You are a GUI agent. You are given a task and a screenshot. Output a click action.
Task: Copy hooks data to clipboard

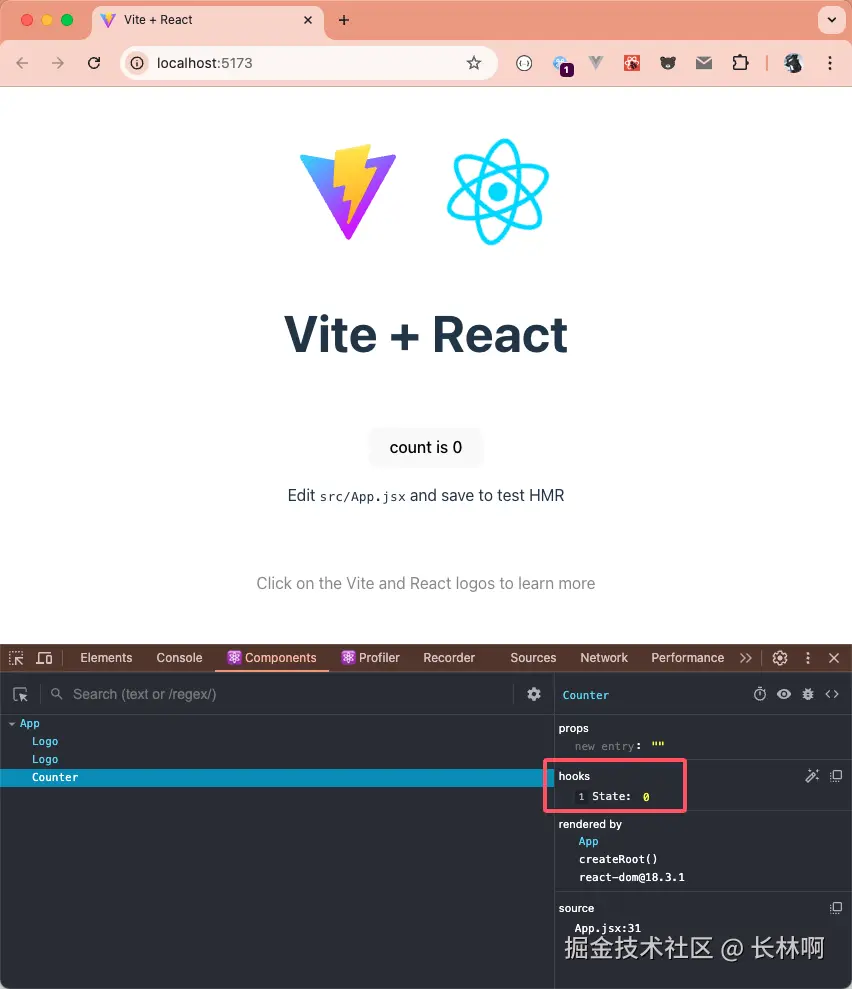[x=836, y=776]
